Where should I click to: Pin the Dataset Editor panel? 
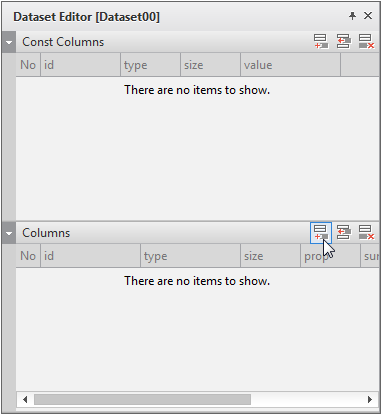(352, 16)
